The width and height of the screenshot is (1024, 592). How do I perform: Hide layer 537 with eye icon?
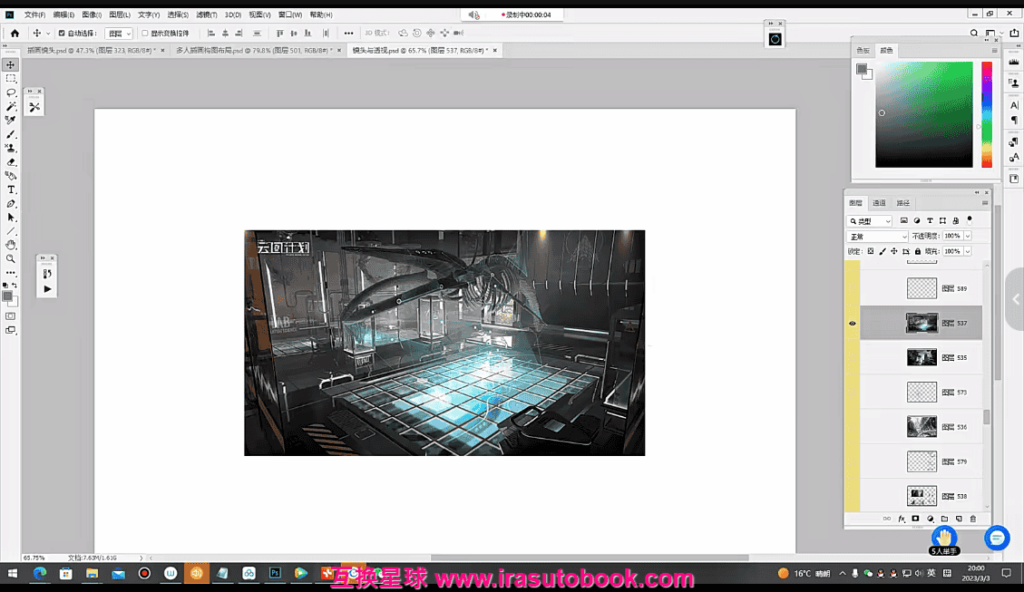coord(852,323)
